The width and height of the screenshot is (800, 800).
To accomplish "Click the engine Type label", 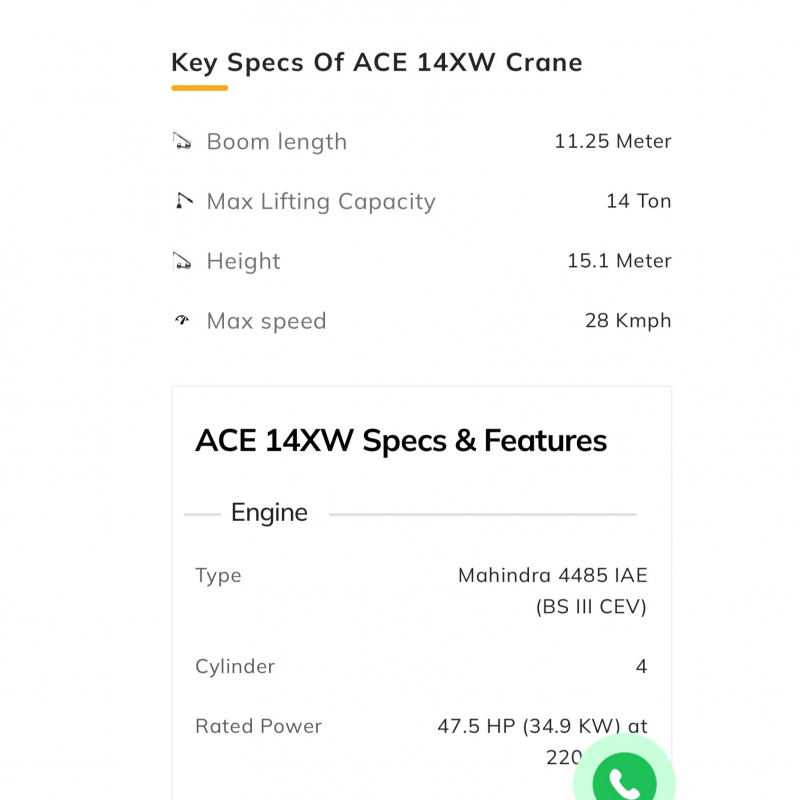I will (218, 576).
